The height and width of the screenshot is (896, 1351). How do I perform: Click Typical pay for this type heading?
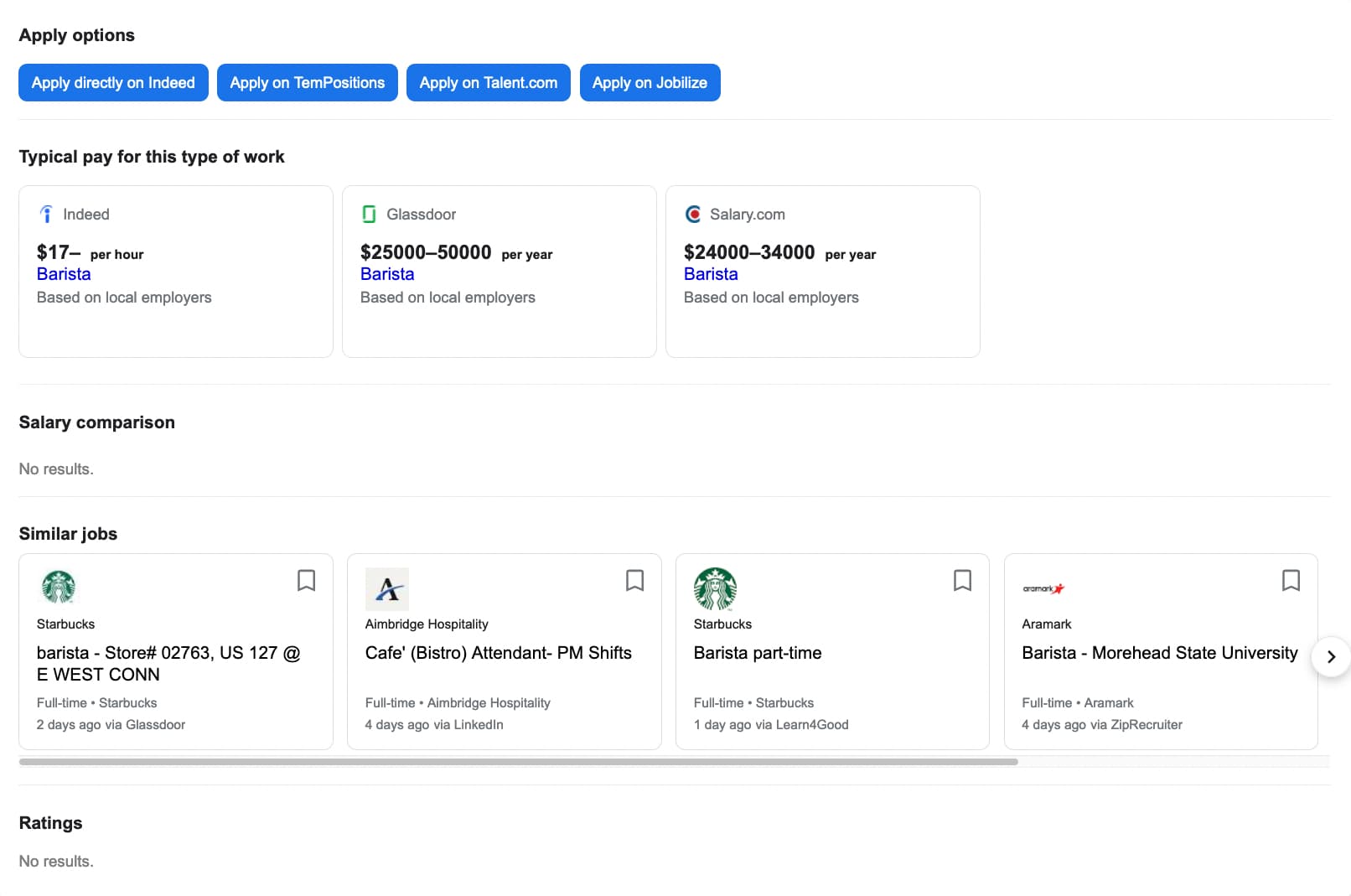[152, 157]
